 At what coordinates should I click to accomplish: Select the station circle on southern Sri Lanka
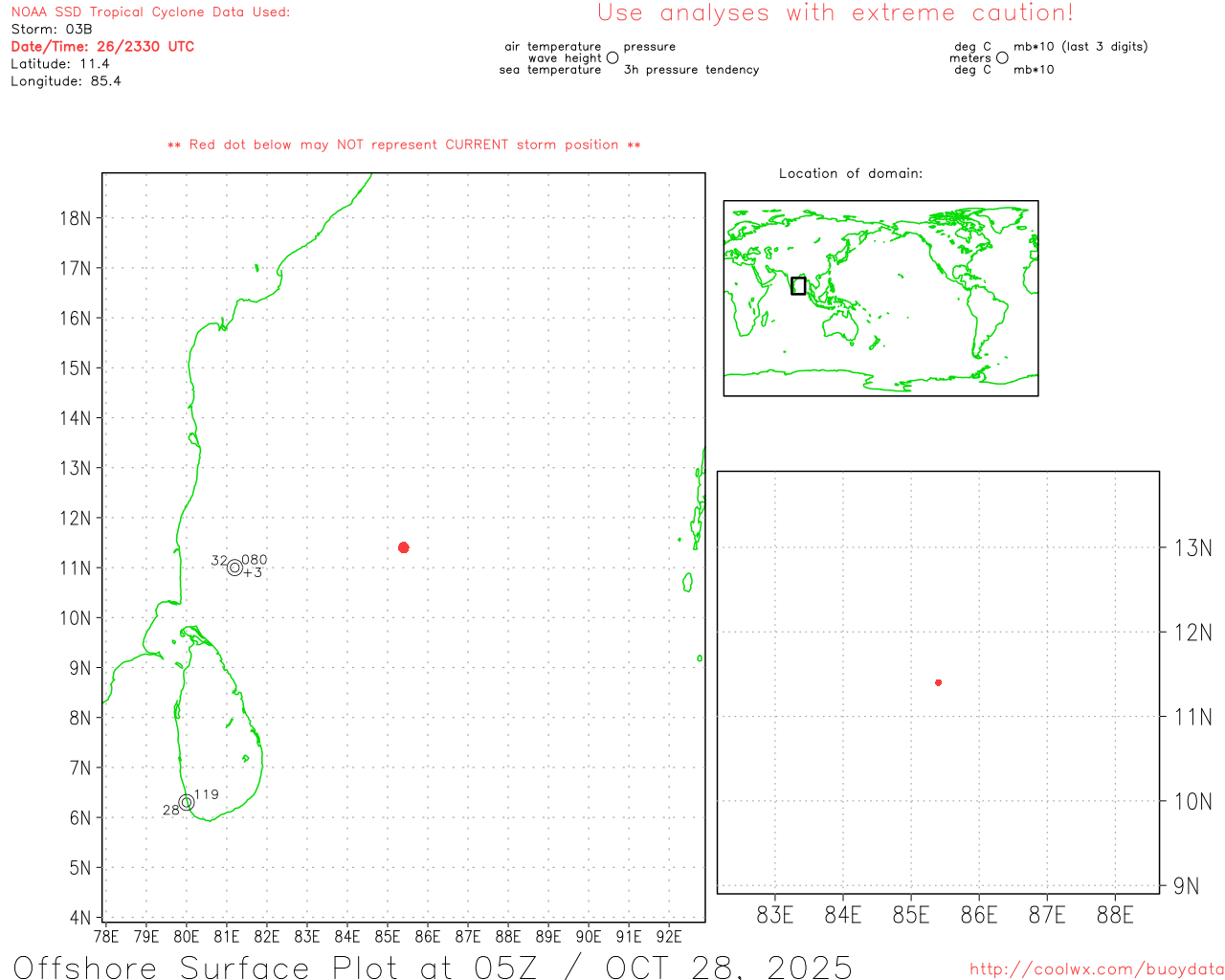[187, 802]
